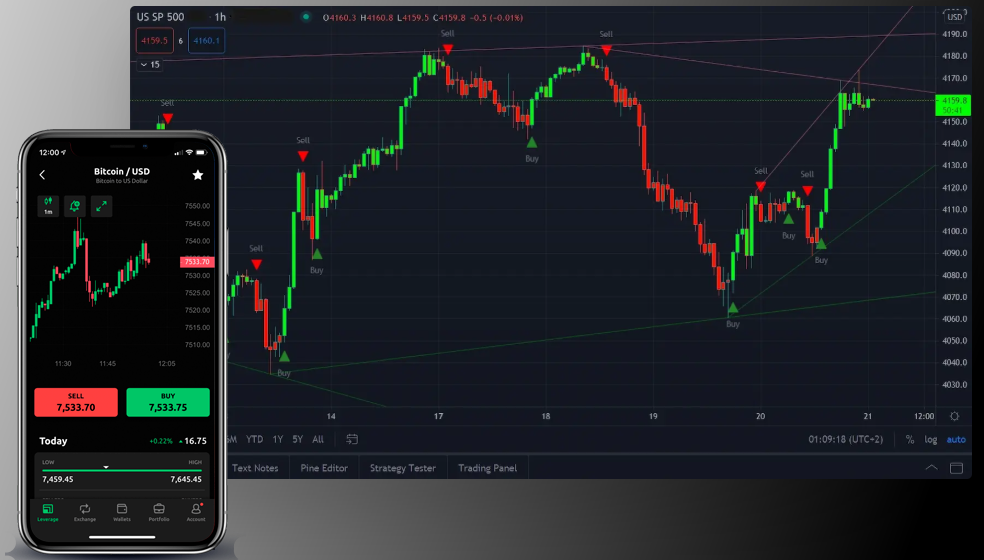Click the 7,459.45 low value

point(58,479)
